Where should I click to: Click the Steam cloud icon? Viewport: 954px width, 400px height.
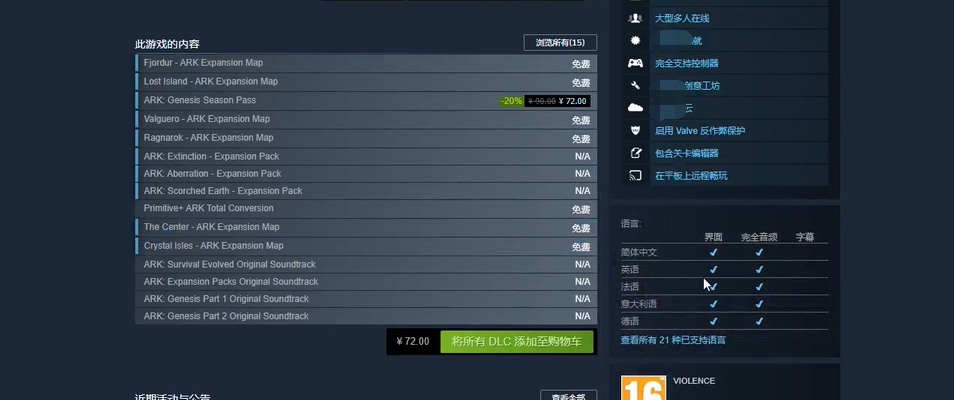click(635, 108)
